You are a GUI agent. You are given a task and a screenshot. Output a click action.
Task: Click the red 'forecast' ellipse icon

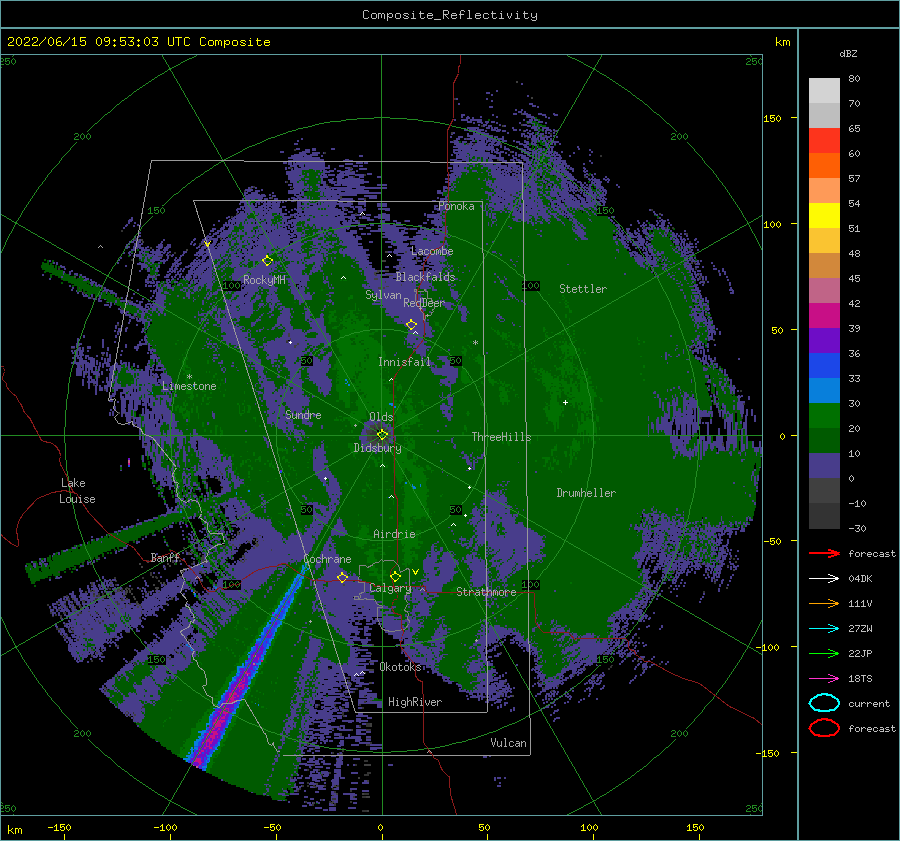(x=824, y=728)
